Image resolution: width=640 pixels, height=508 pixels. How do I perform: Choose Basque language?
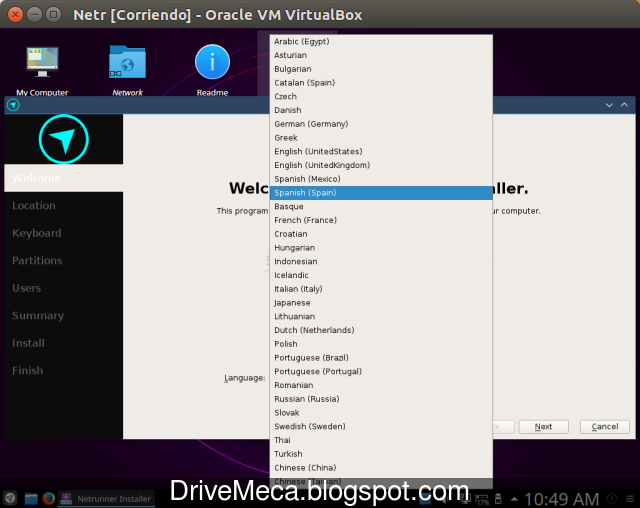(x=381, y=206)
